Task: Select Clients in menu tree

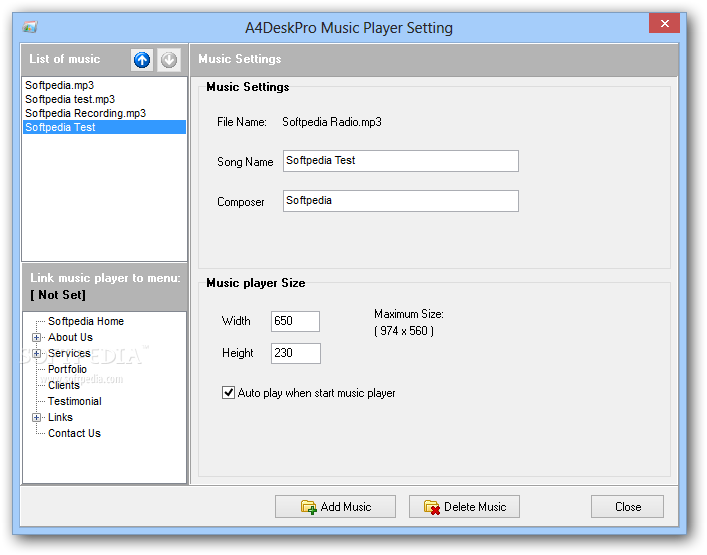Action: (x=64, y=385)
